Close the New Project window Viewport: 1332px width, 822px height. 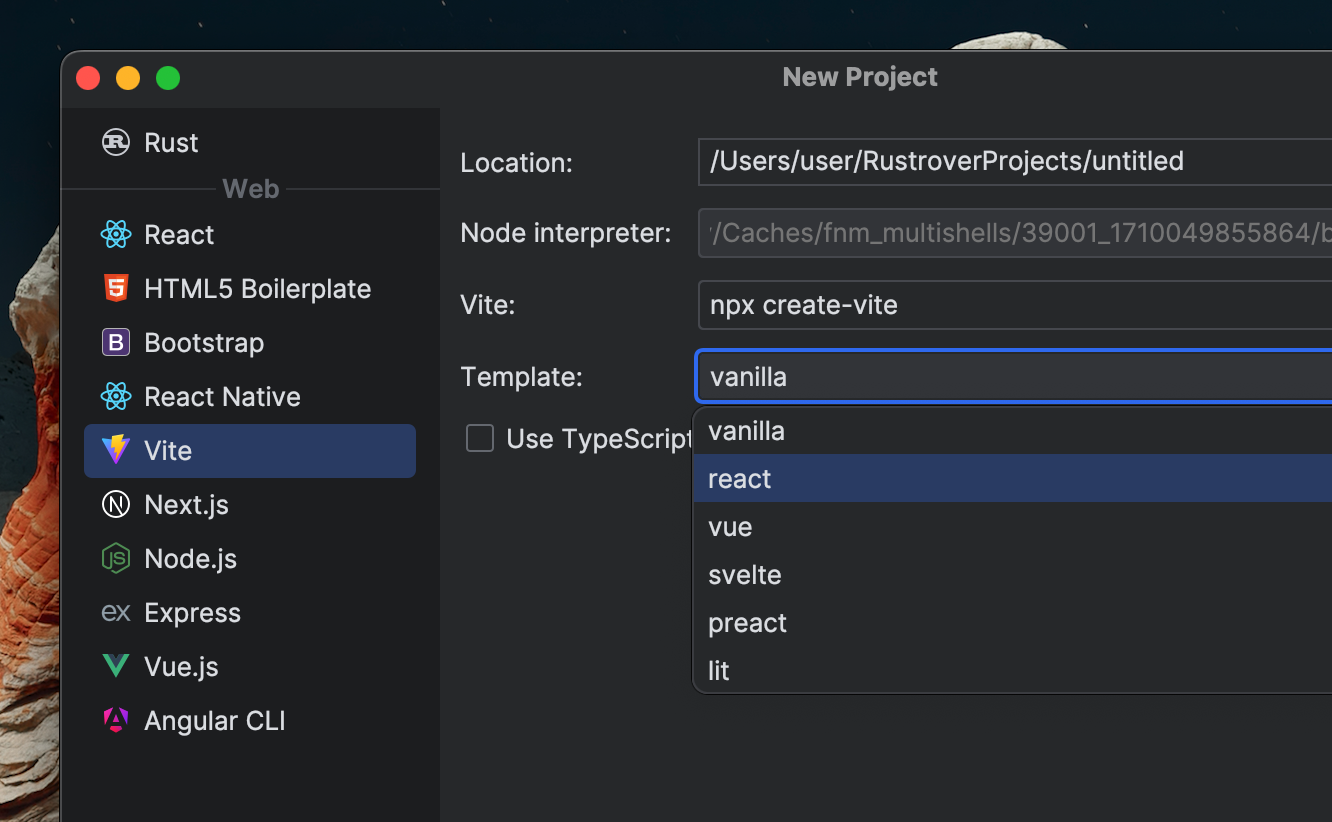(88, 78)
